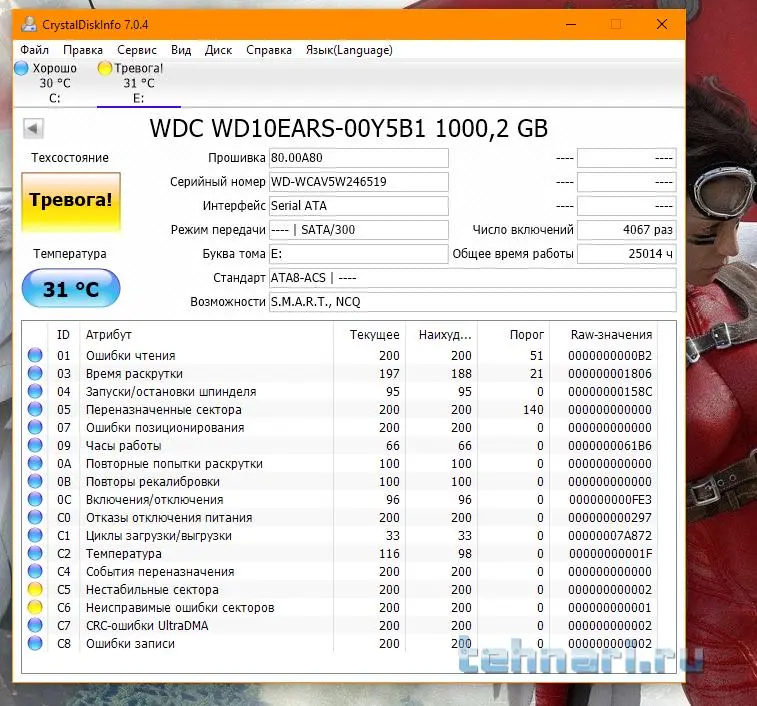Click status icon of row 0B Повторы рекалибровки
The image size is (757, 706).
[35, 481]
